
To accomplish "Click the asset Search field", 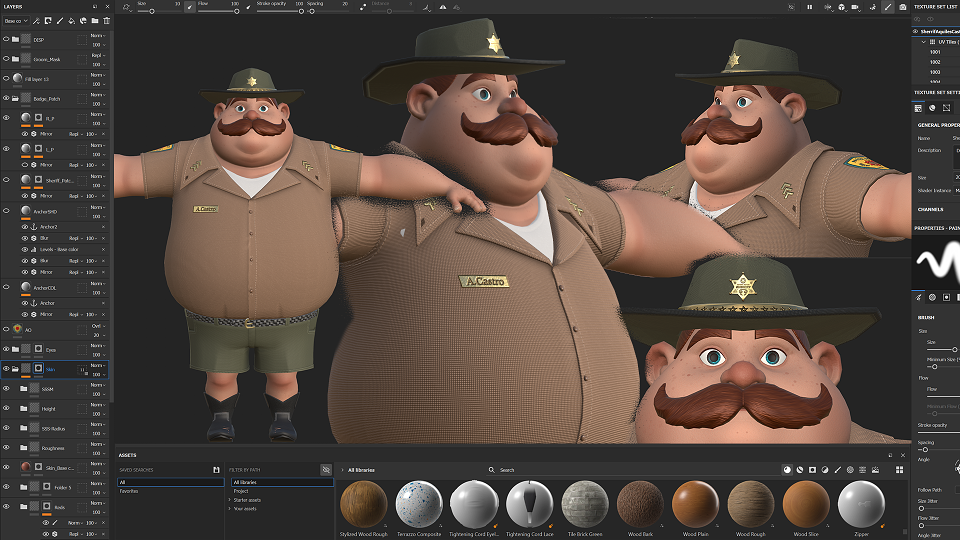I will [631, 470].
